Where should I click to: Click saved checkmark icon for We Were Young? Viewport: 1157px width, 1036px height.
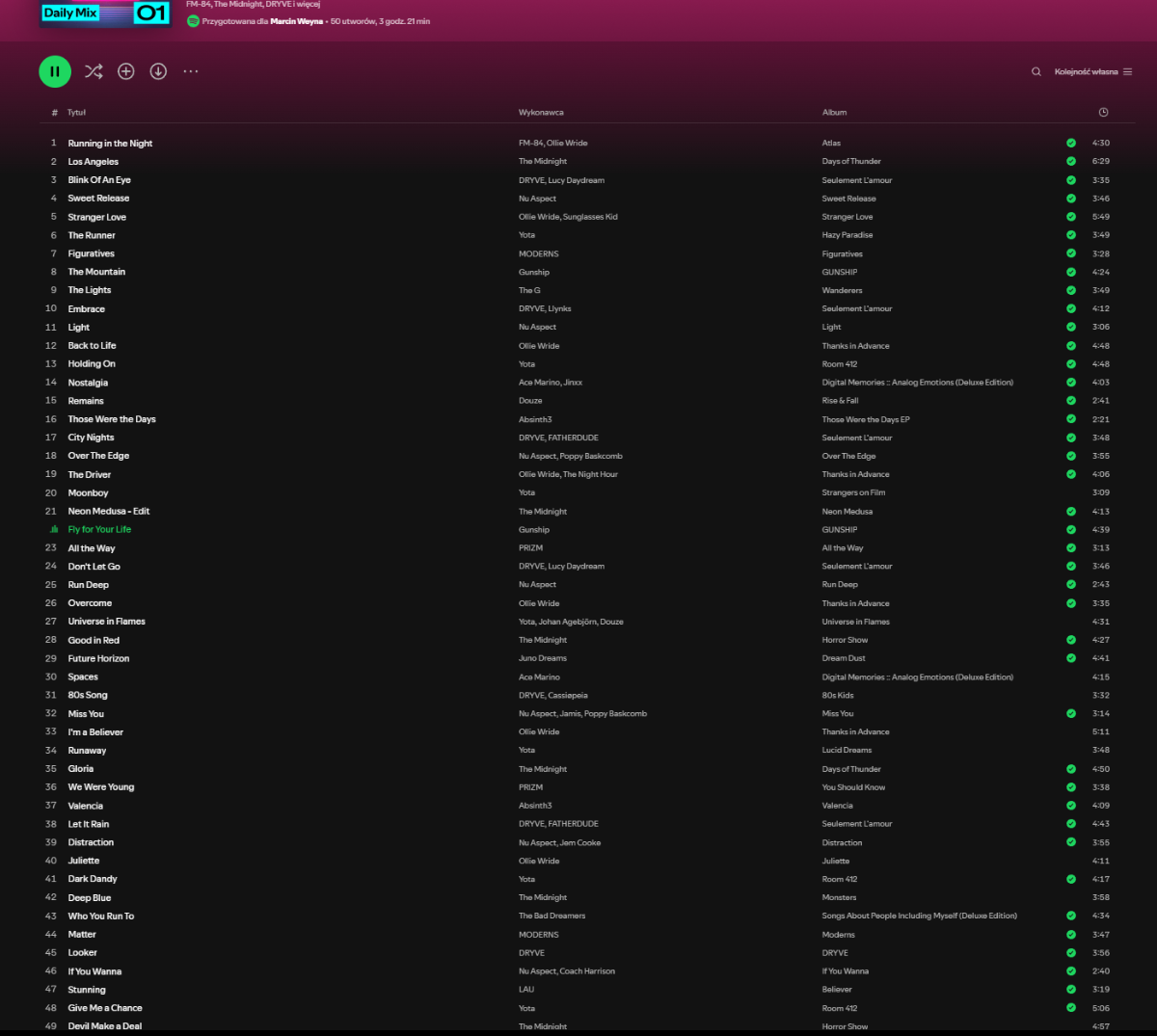1071,787
